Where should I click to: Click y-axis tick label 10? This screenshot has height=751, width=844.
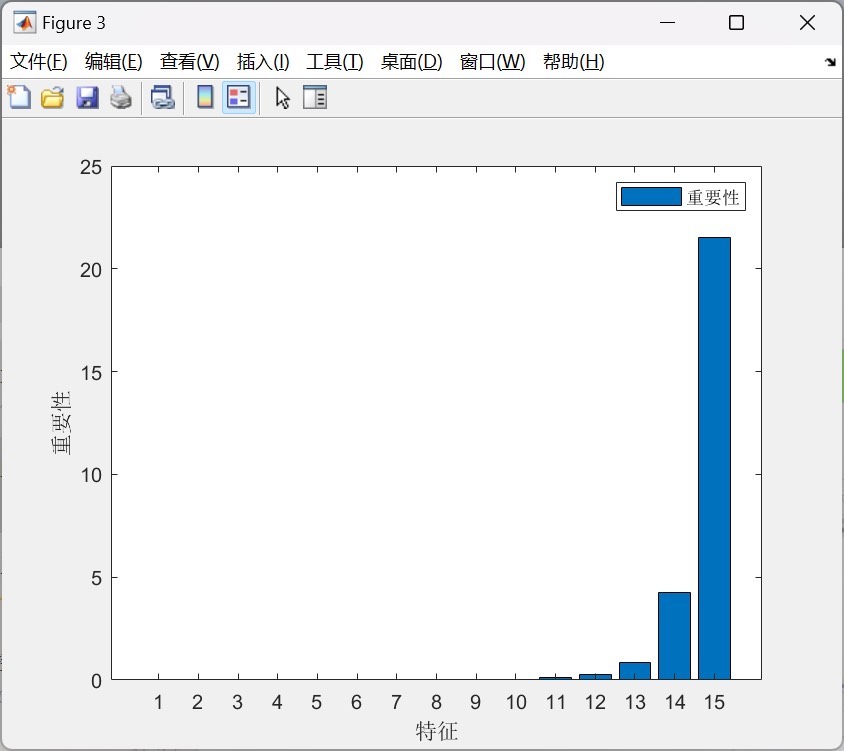click(x=91, y=475)
